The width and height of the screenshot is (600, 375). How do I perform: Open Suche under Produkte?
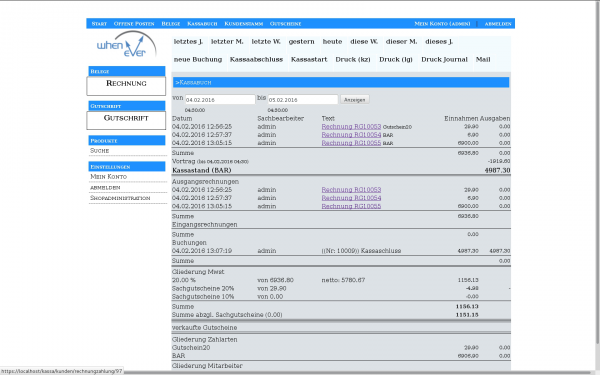(99, 151)
